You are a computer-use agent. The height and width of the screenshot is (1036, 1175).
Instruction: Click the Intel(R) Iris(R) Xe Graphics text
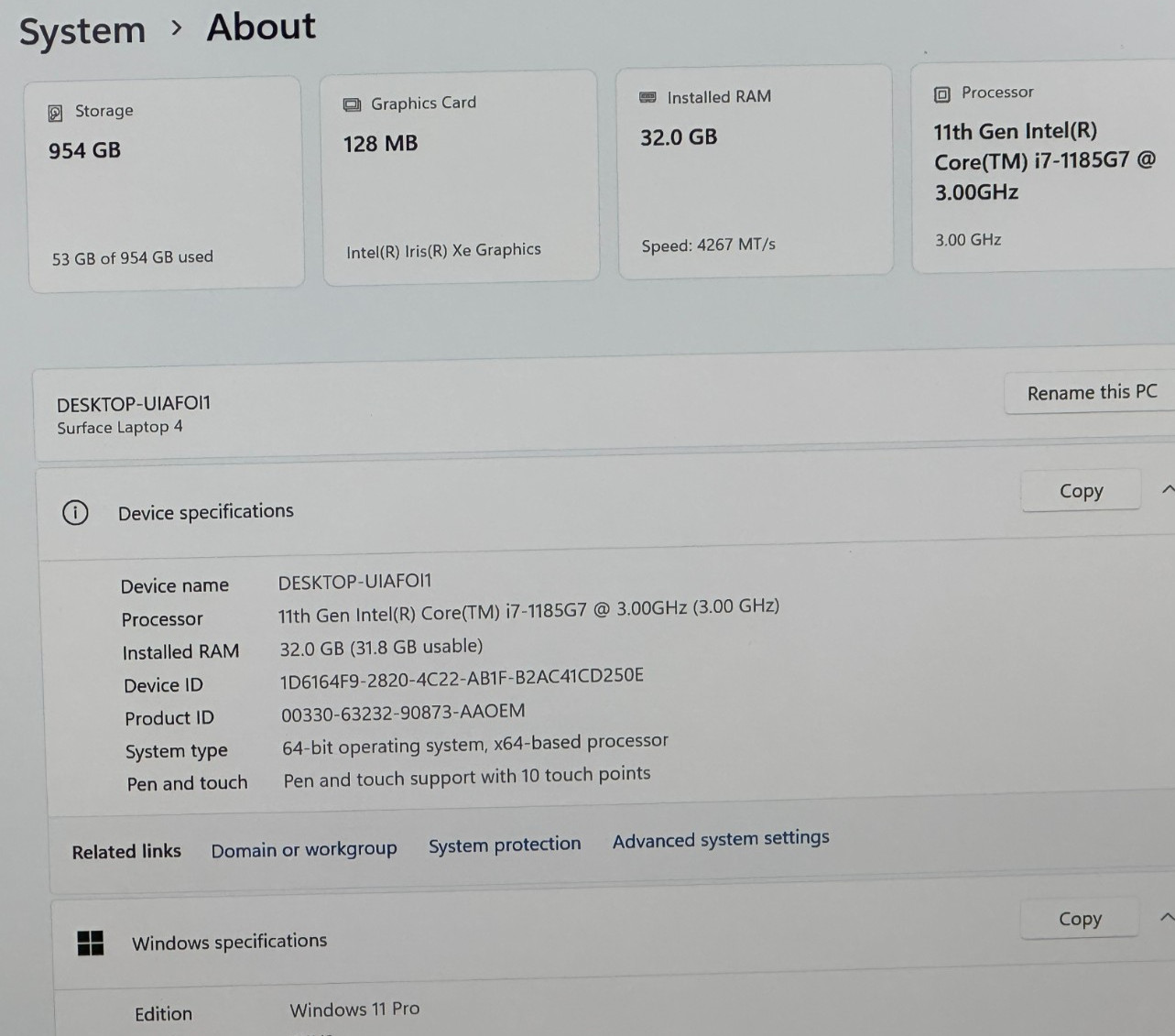[x=443, y=251]
